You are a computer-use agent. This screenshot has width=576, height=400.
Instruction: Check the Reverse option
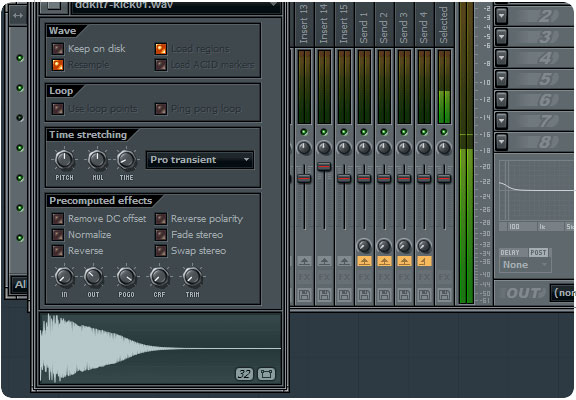pos(58,251)
